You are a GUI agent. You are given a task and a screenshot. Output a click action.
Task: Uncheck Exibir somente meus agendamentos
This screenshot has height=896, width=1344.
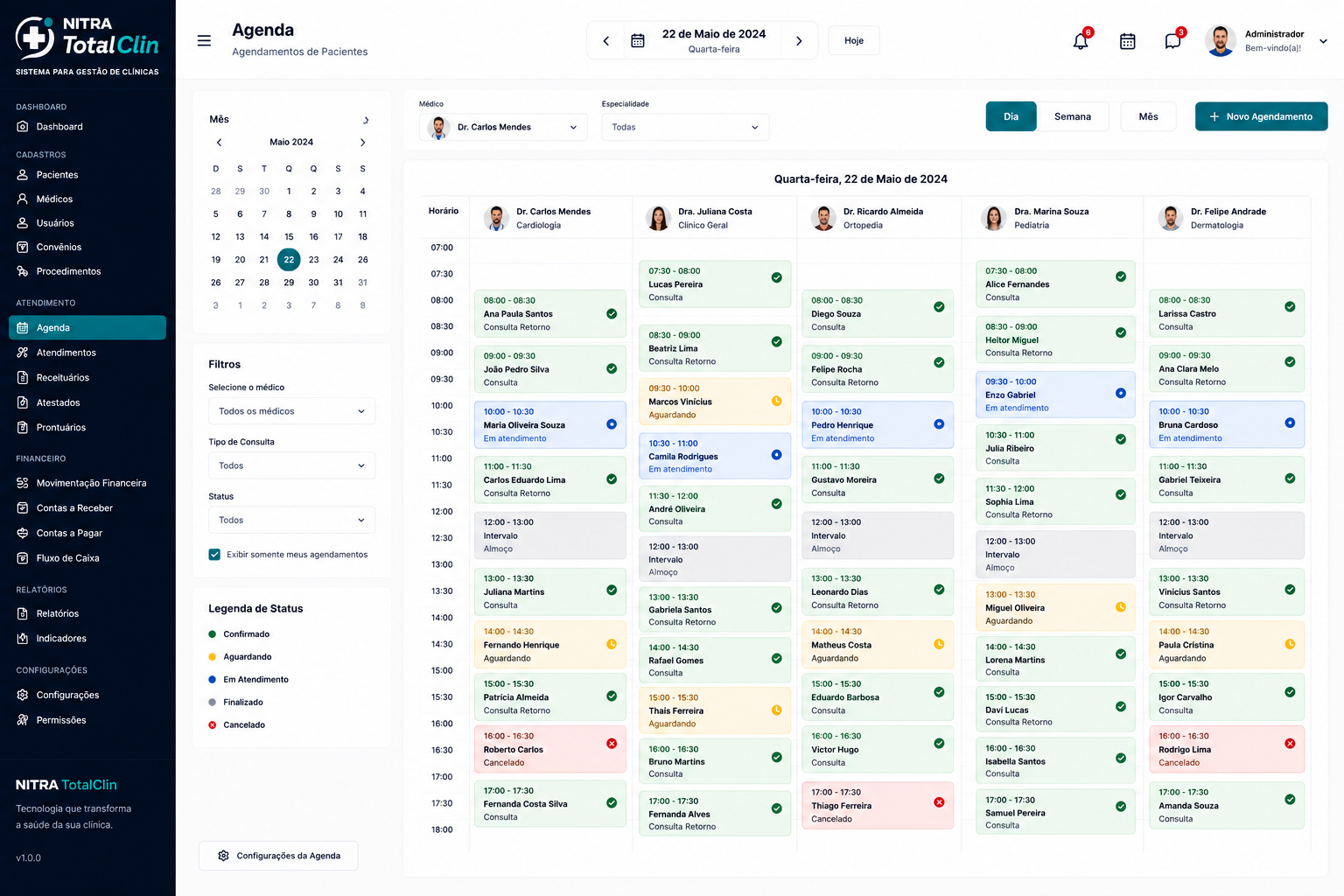click(x=214, y=555)
